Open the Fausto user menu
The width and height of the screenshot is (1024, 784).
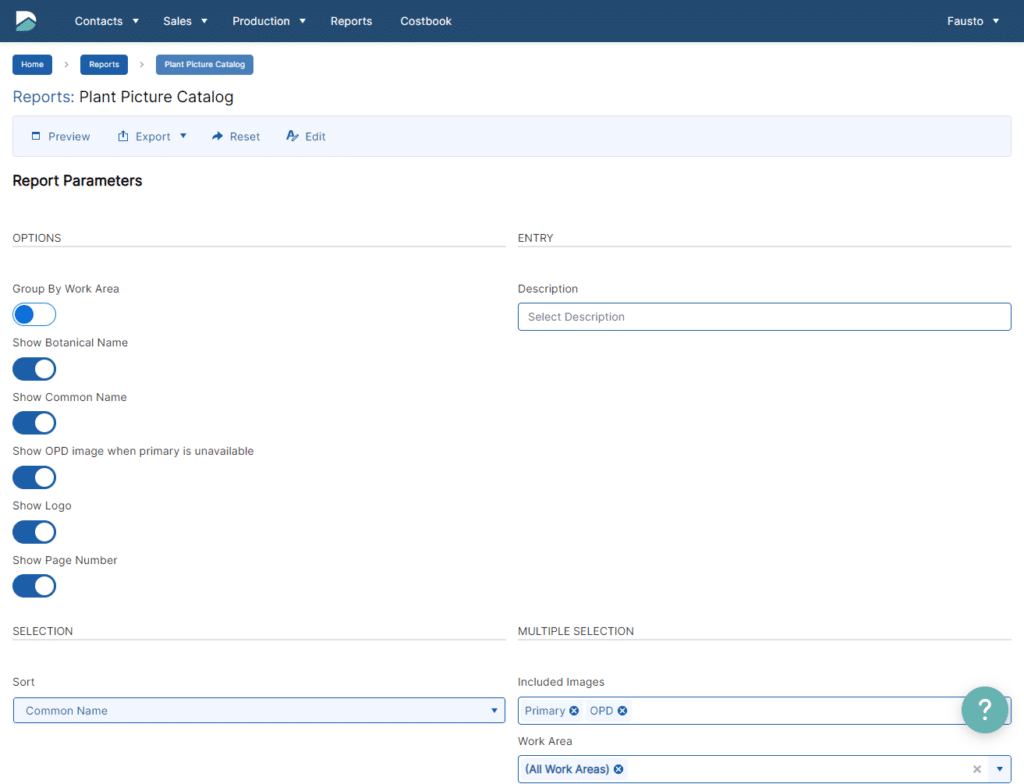[973, 21]
